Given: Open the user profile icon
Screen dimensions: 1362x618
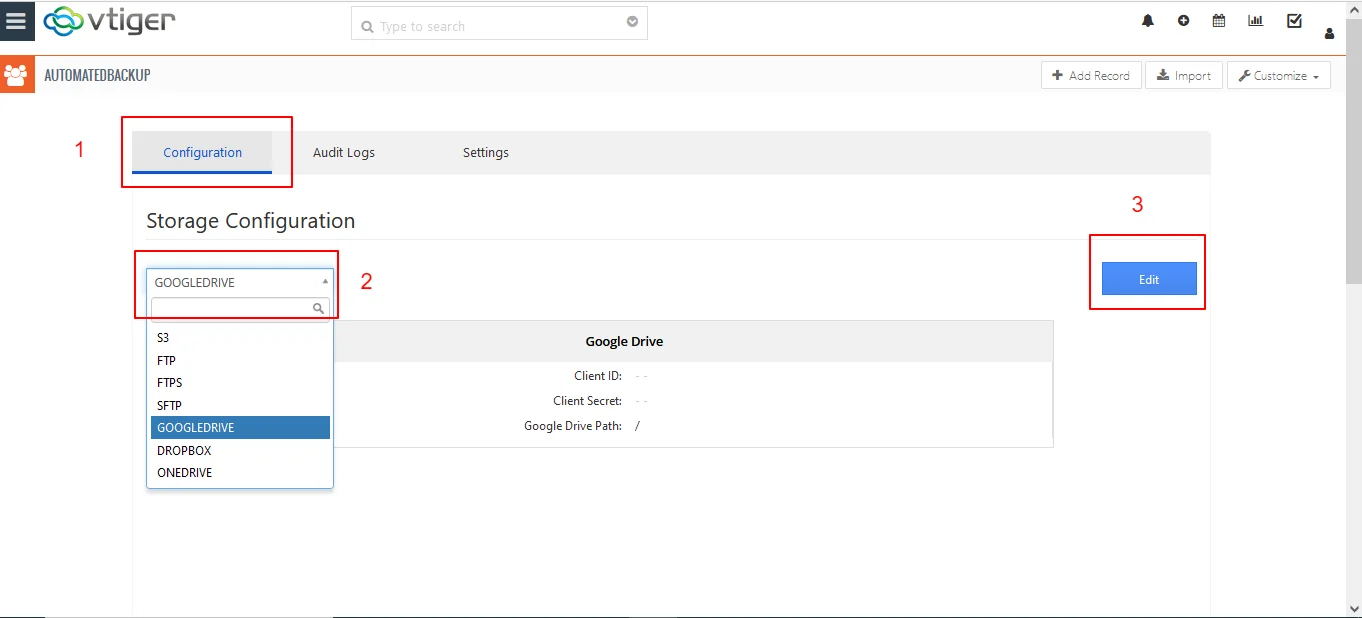Looking at the screenshot, I should (x=1329, y=34).
